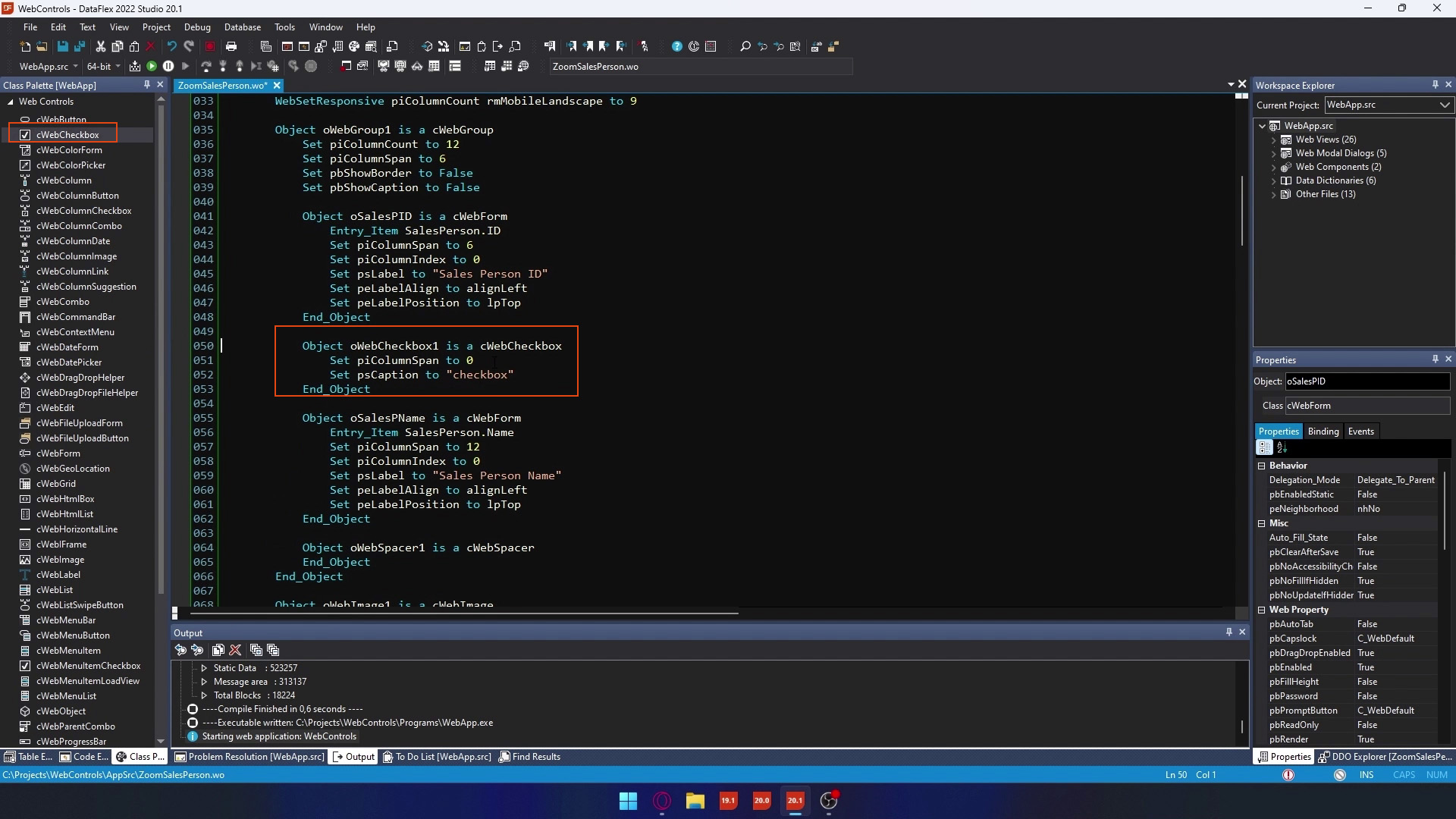Switch to the Events tab
The width and height of the screenshot is (1456, 819).
click(1360, 431)
